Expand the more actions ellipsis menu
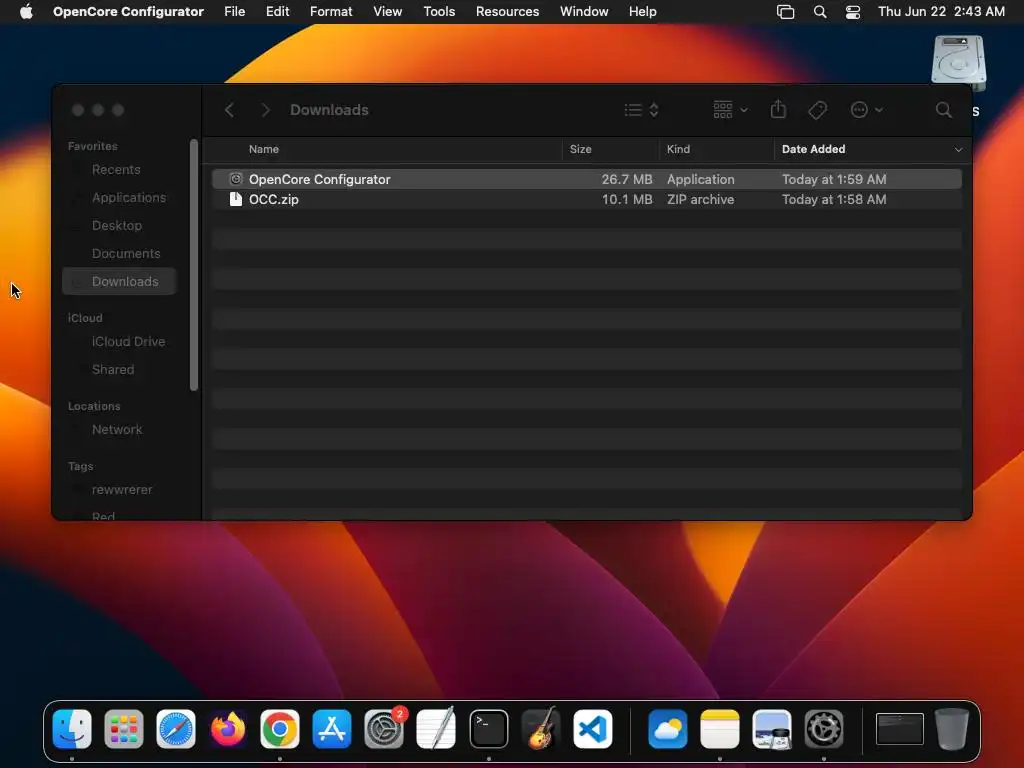 tap(867, 110)
